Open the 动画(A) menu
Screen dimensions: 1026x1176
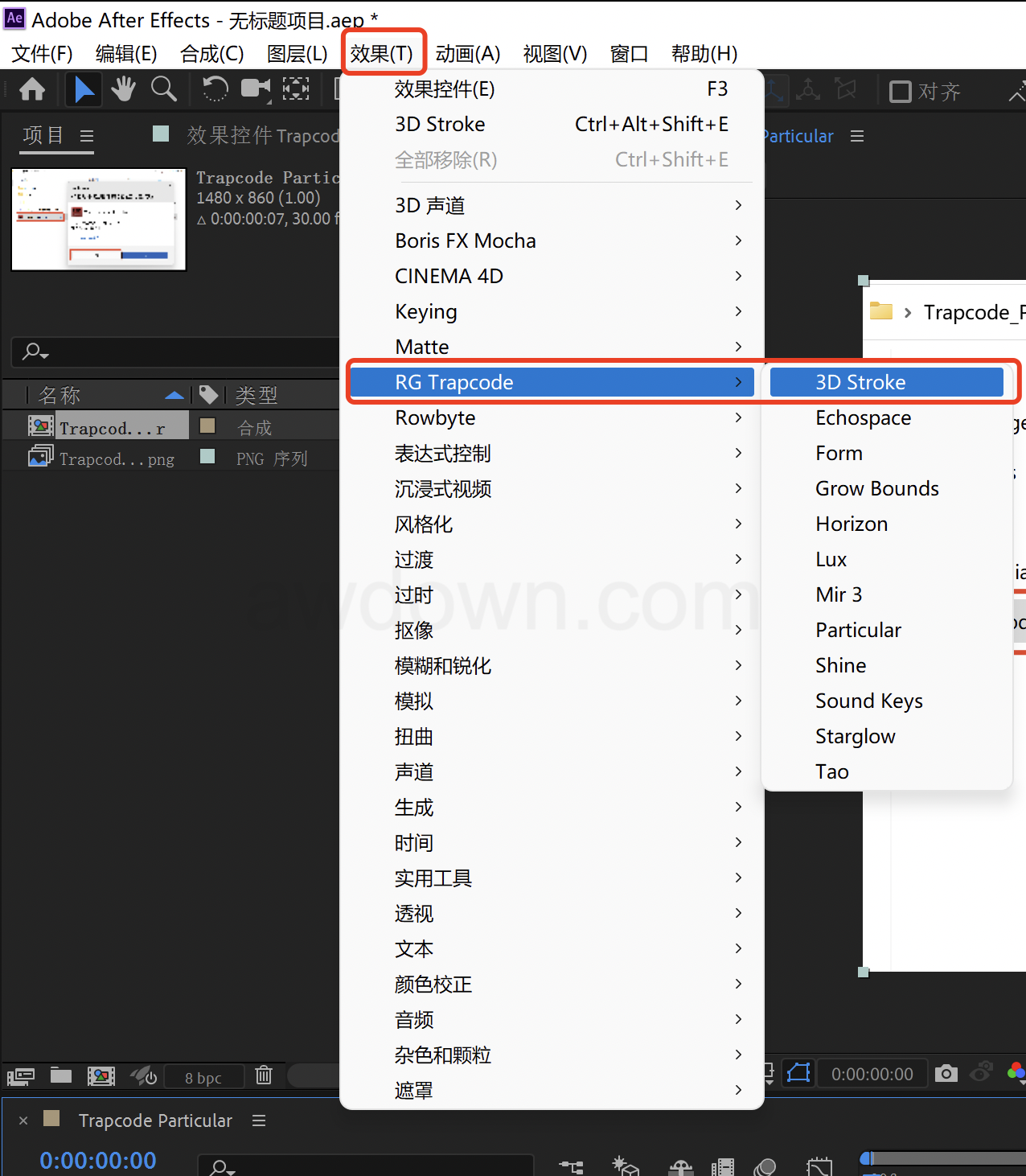click(x=467, y=54)
